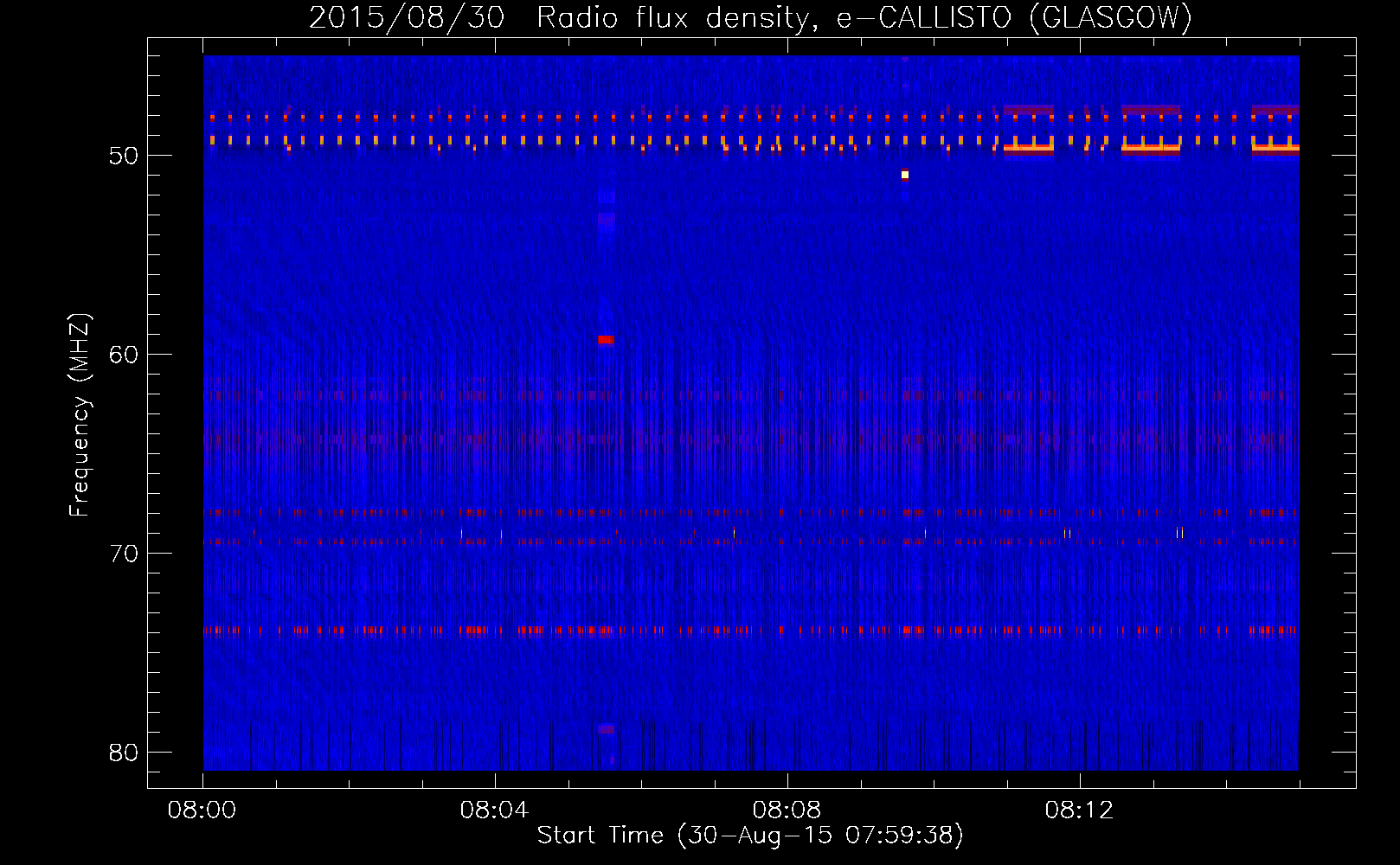Click the plot title mentioning e-CALLISTO (GLASGOW)
This screenshot has width=1400, height=865.
[750, 17]
